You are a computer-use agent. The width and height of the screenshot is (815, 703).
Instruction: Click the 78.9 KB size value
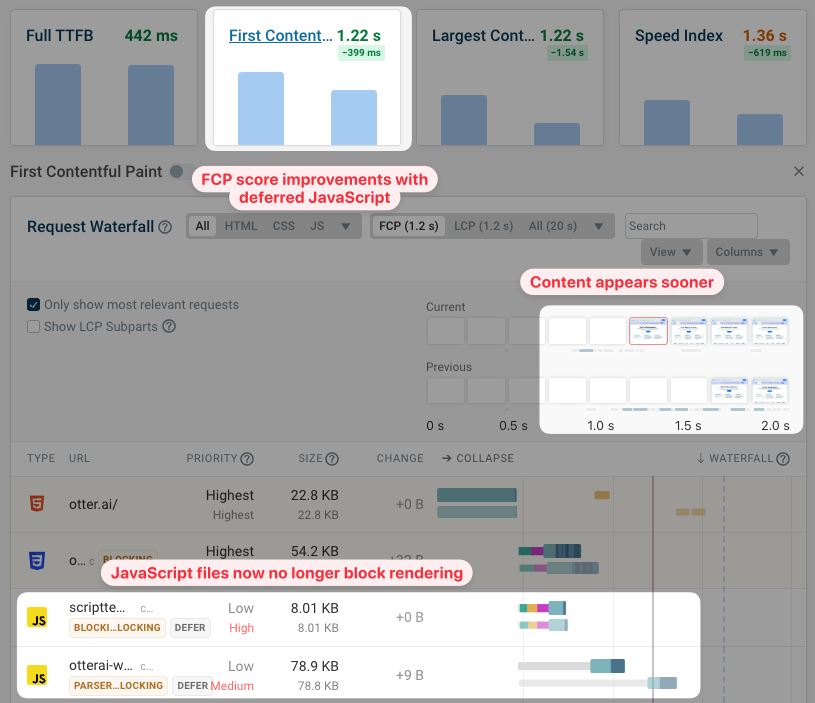(314, 666)
